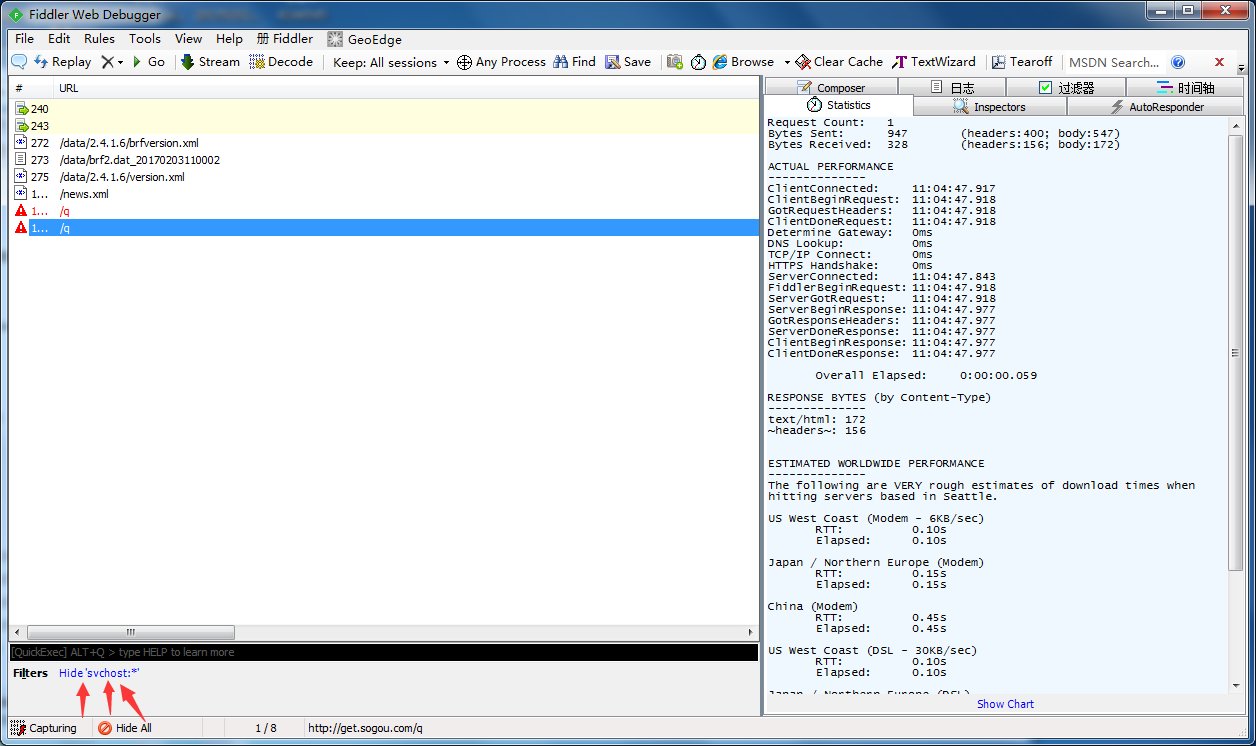Click the 1 / 8 session count
The height and width of the screenshot is (746, 1256).
coord(266,728)
